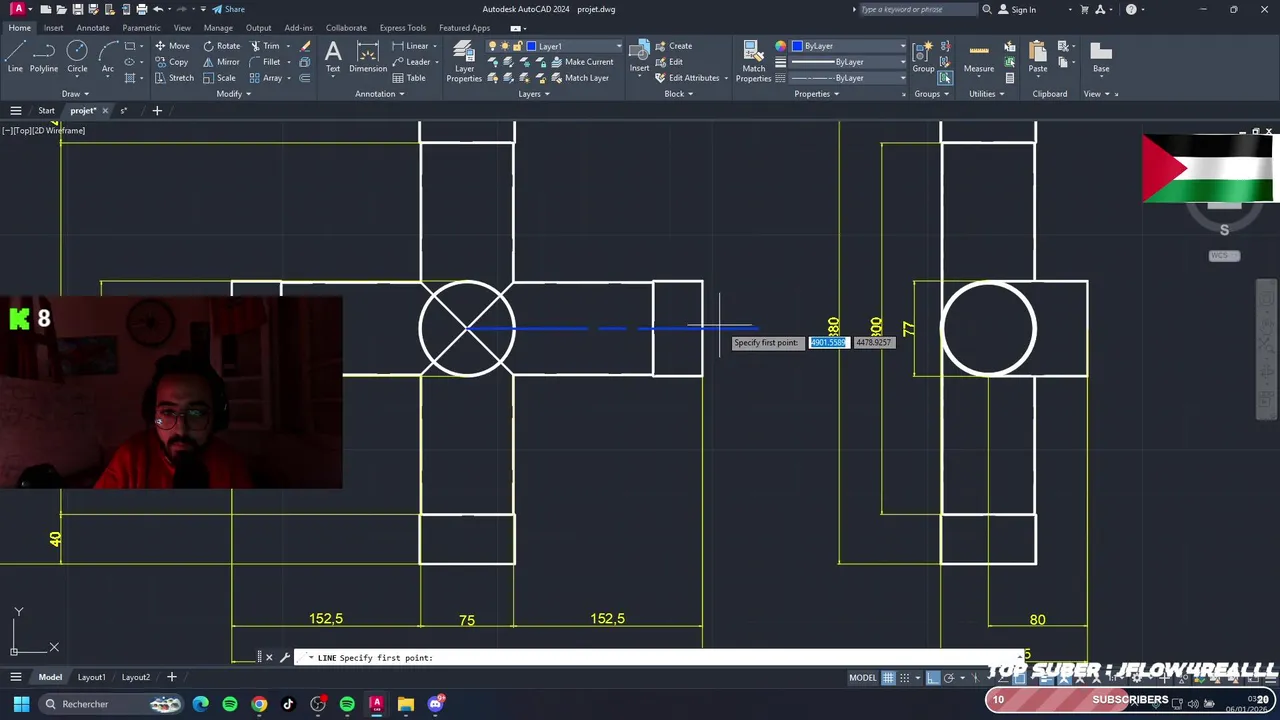Screen dimensions: 1280x720
Task: Expand the Annotation panel
Action: [x=380, y=94]
